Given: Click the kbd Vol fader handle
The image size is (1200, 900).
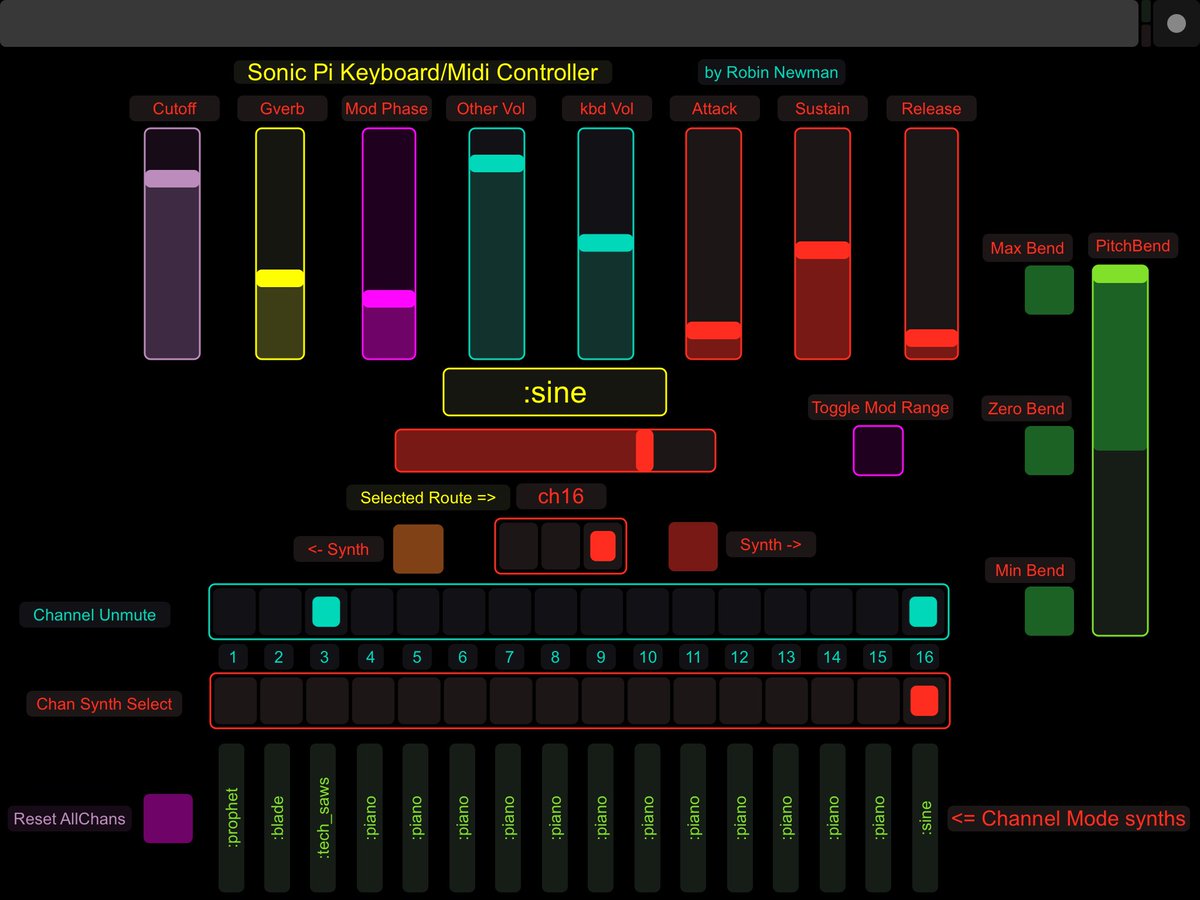Looking at the screenshot, I should point(606,243).
